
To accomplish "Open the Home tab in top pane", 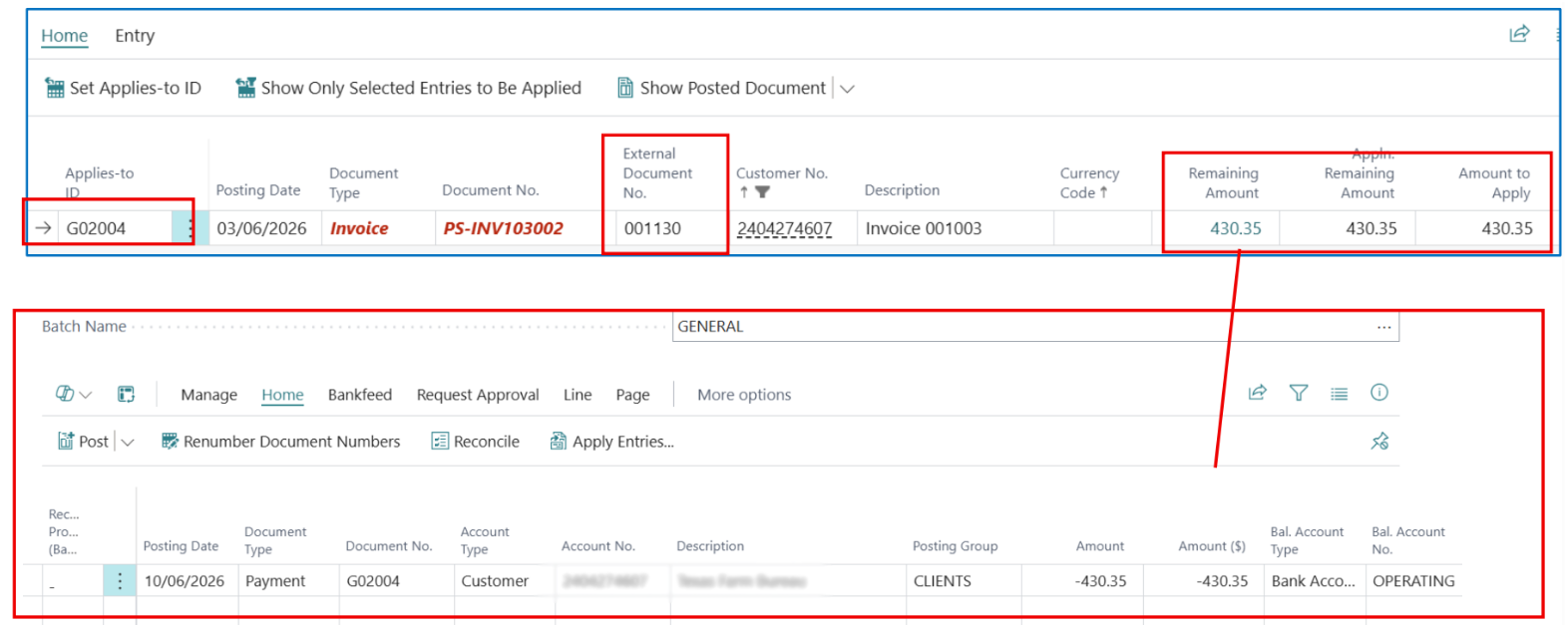I will tap(65, 36).
